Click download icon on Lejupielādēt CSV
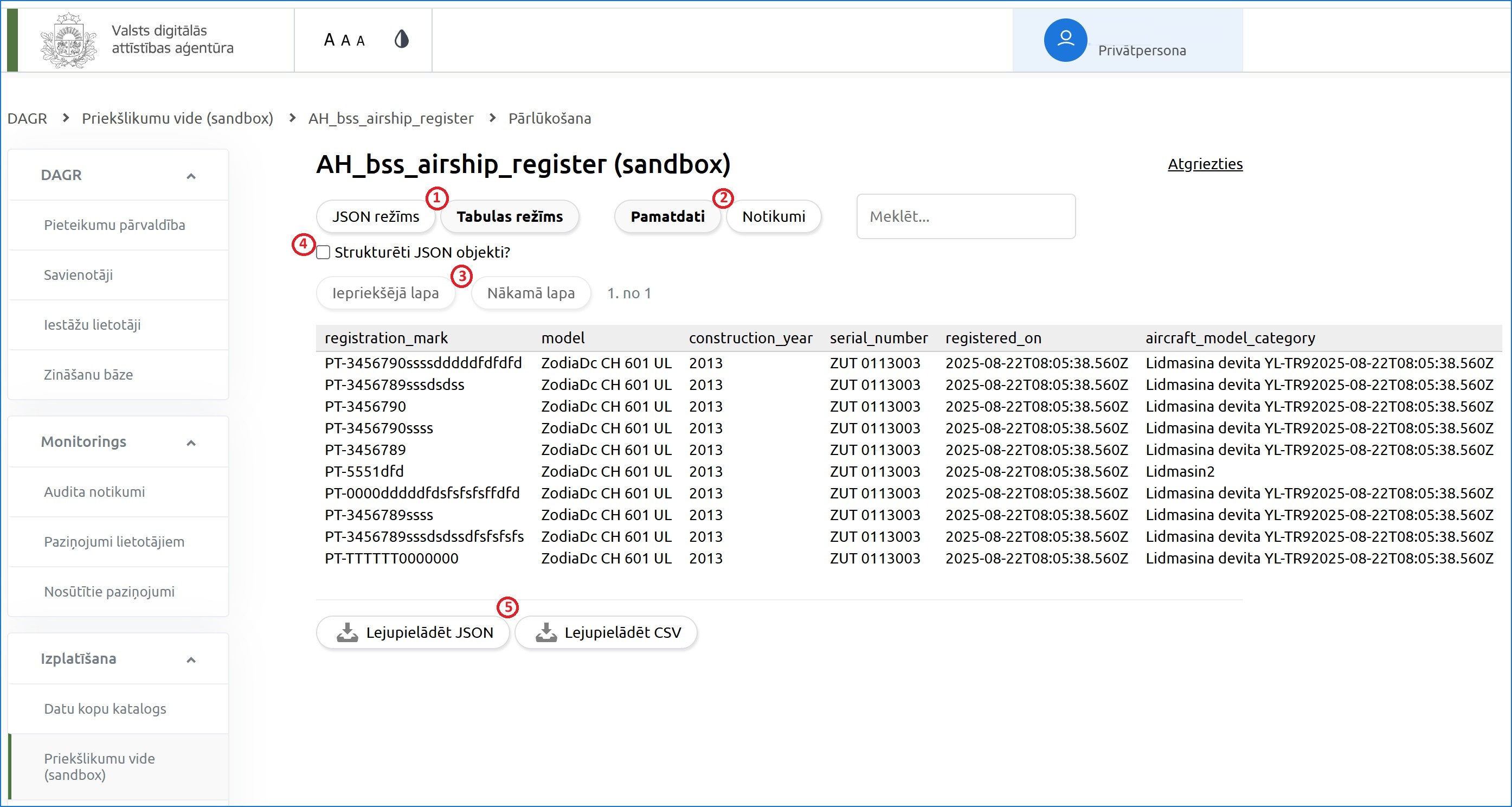Screen dimensions: 1512x807 click(x=546, y=632)
